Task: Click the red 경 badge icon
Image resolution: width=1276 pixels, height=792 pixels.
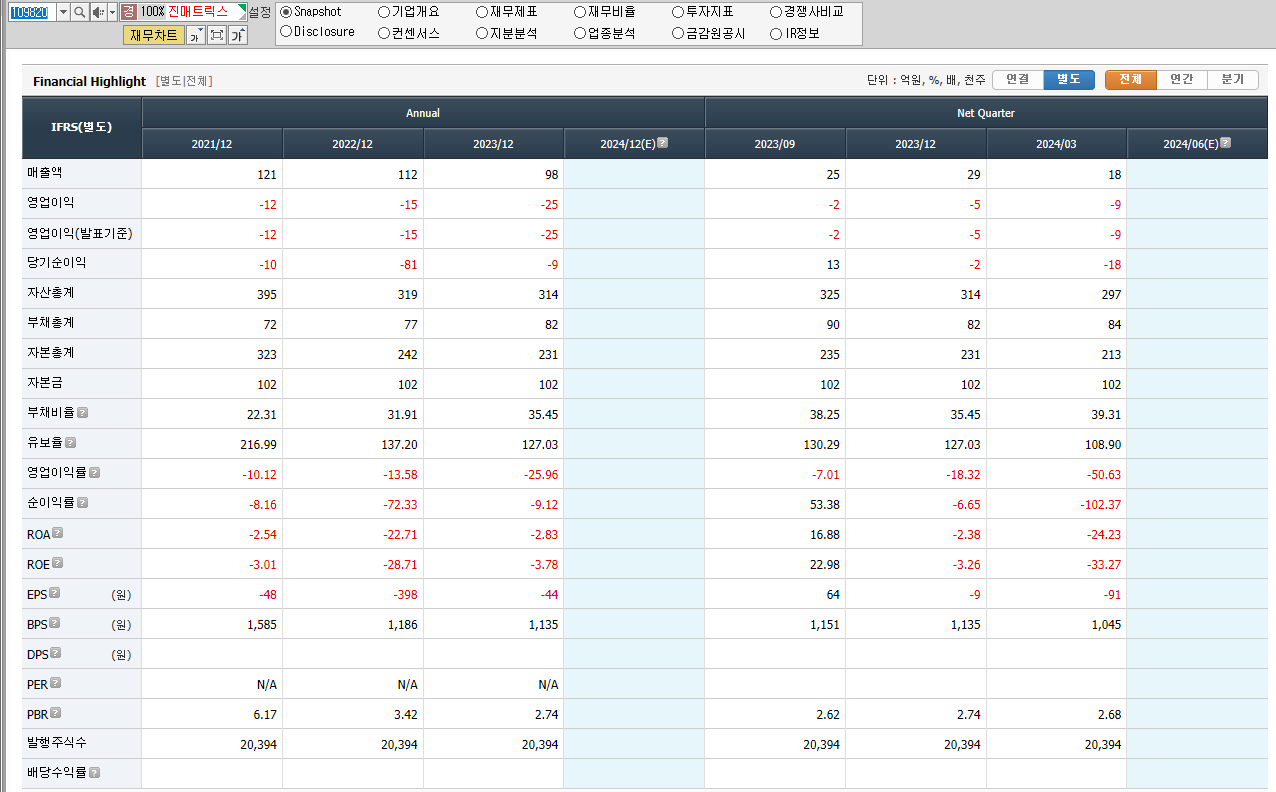Action: pyautogui.click(x=129, y=12)
